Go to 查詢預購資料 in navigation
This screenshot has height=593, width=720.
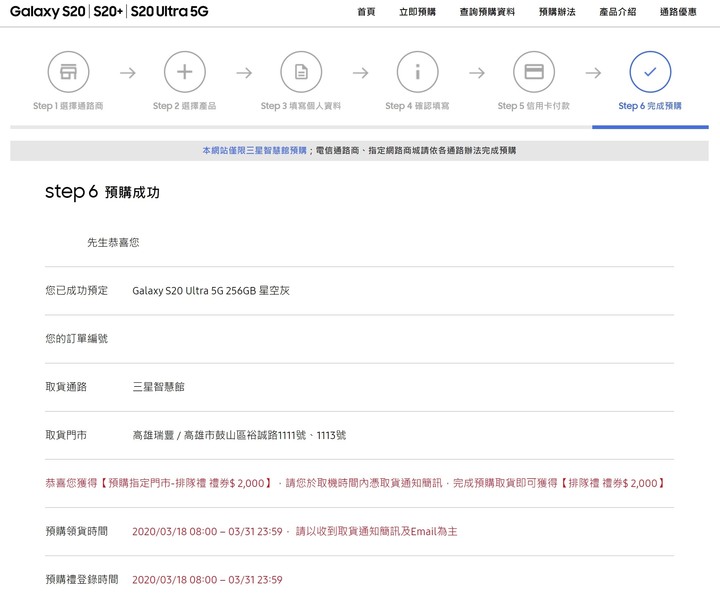pyautogui.click(x=487, y=12)
